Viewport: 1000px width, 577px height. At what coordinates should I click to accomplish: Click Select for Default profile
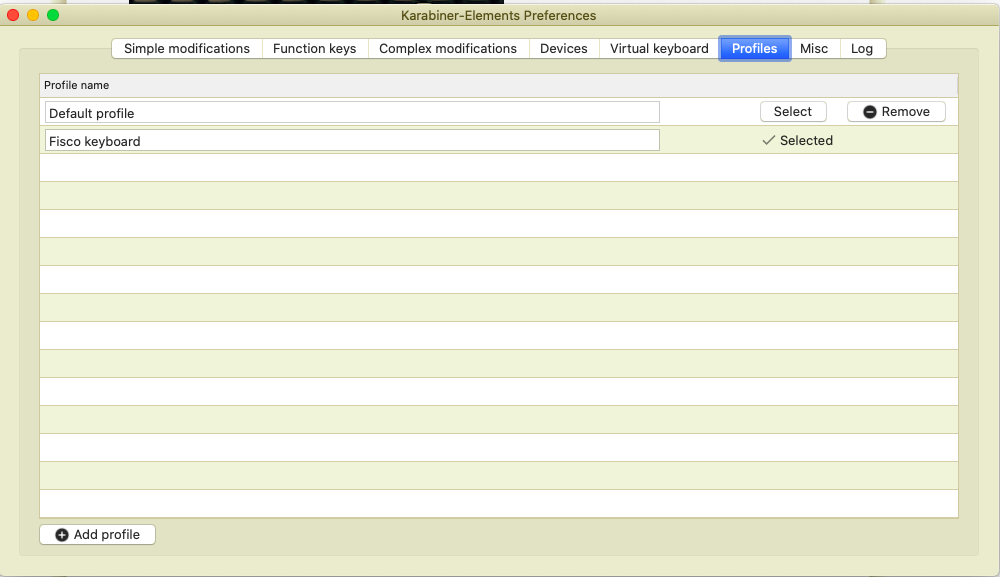pos(793,112)
